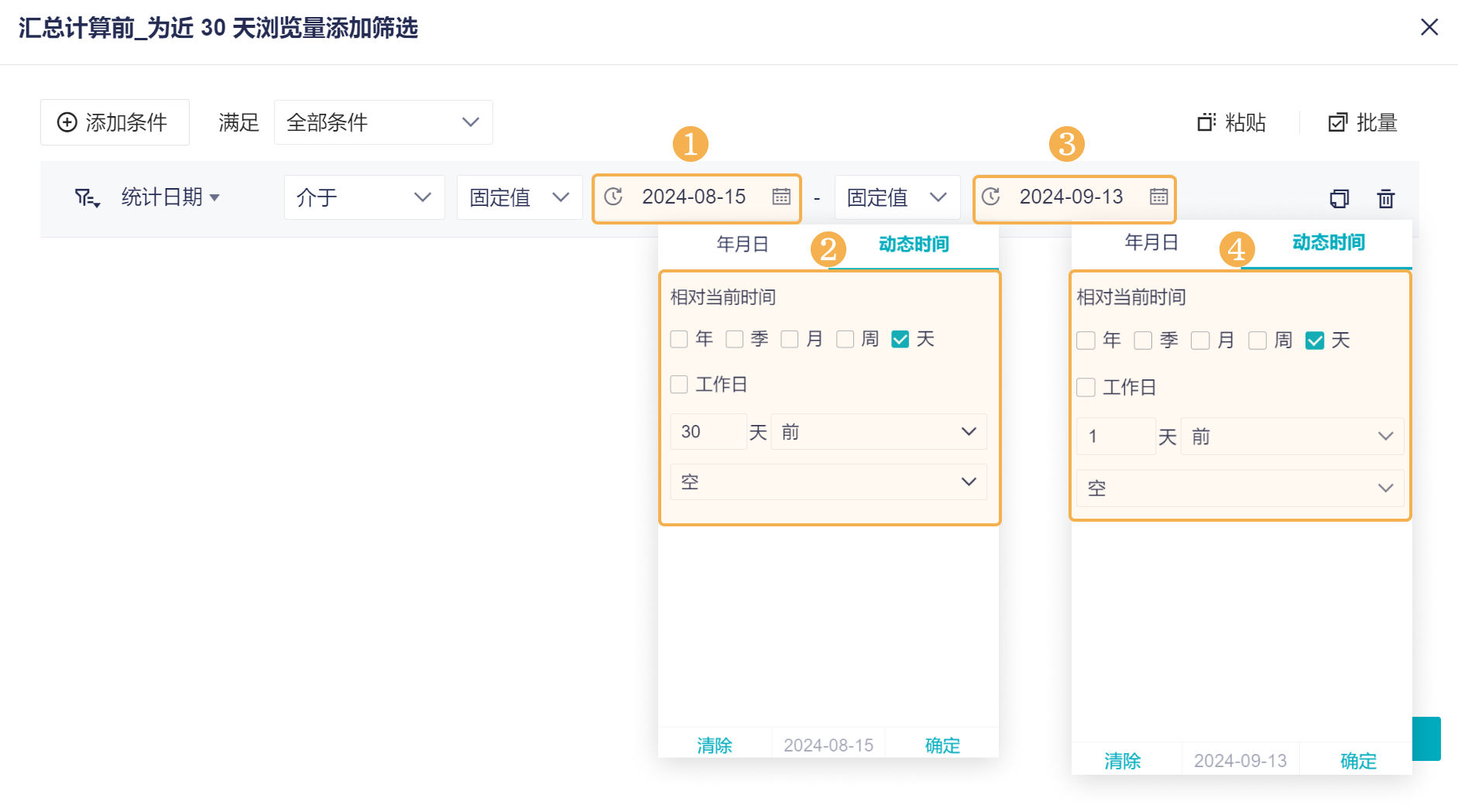
Task: Click the 2024-08-15 start date input
Action: (x=696, y=198)
